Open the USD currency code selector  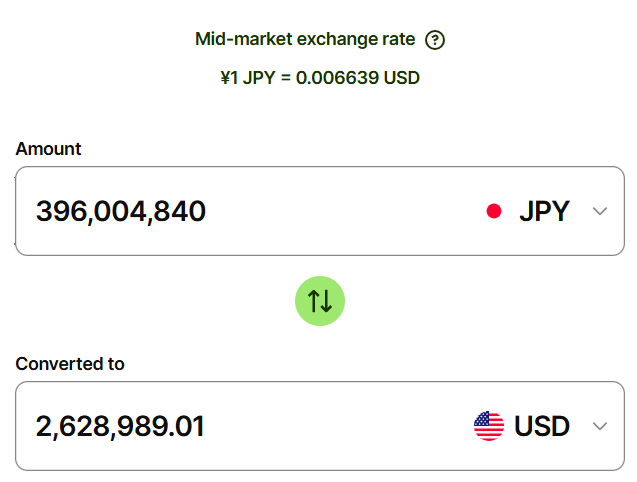[542, 426]
